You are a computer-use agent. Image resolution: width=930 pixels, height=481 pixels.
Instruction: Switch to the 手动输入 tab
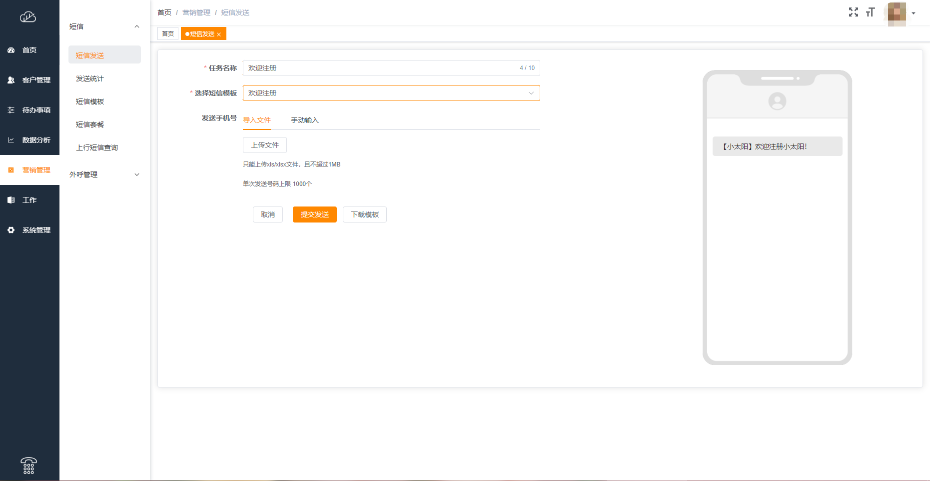coord(304,120)
